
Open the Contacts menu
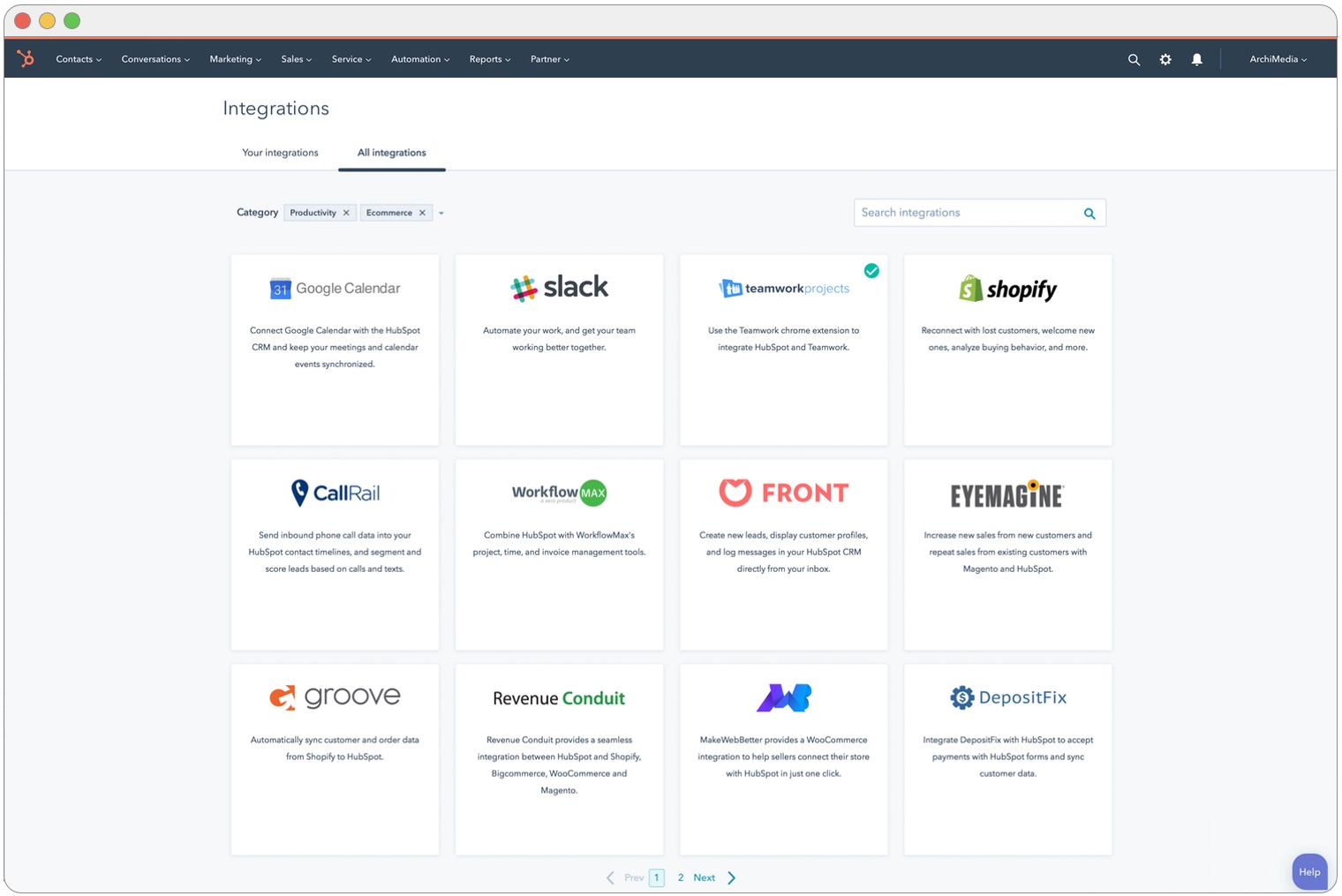[x=79, y=59]
